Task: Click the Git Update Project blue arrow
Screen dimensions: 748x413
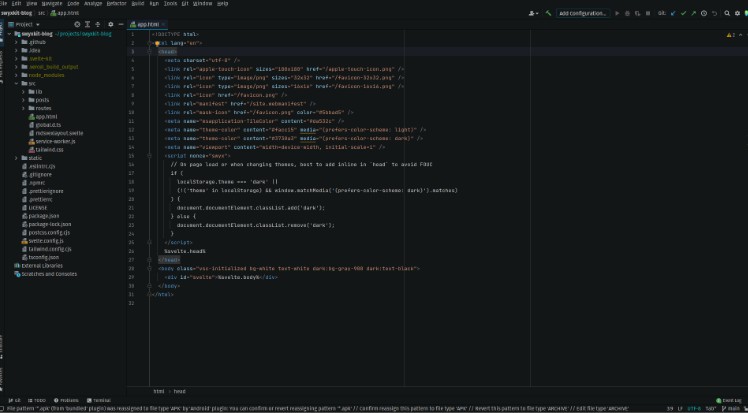Action: (673, 13)
